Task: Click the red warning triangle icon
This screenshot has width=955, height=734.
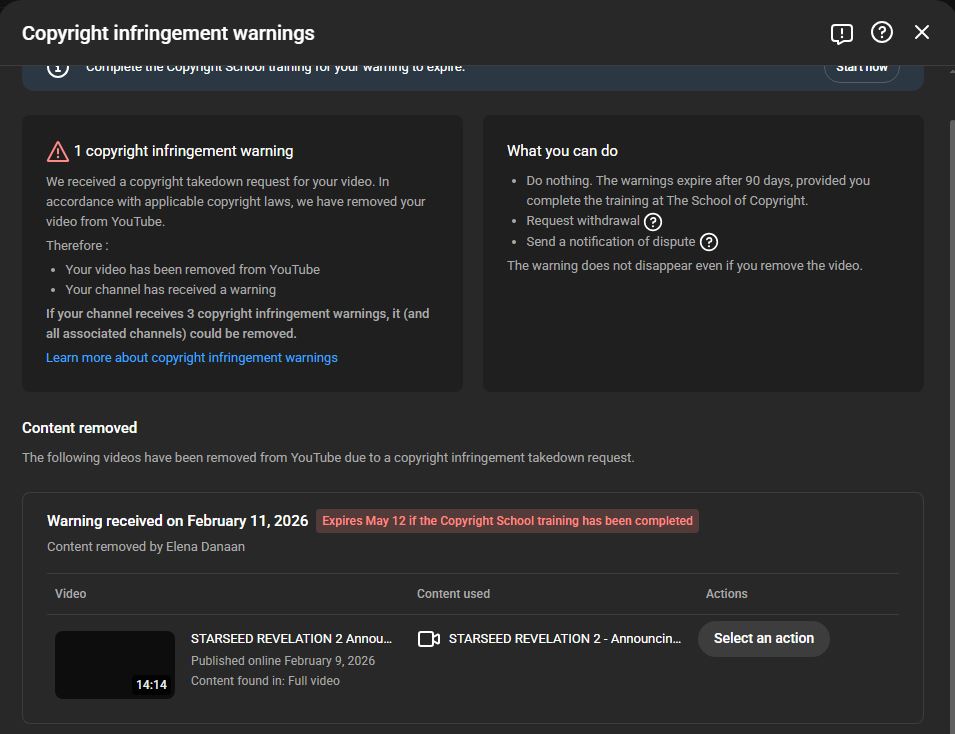Action: click(x=58, y=152)
